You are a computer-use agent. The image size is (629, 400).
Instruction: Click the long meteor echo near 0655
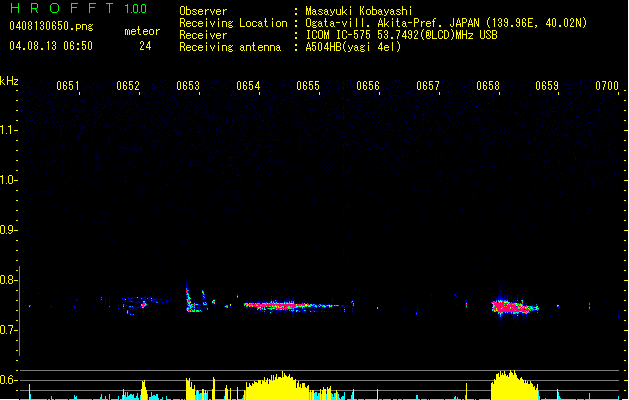[x=294, y=306]
